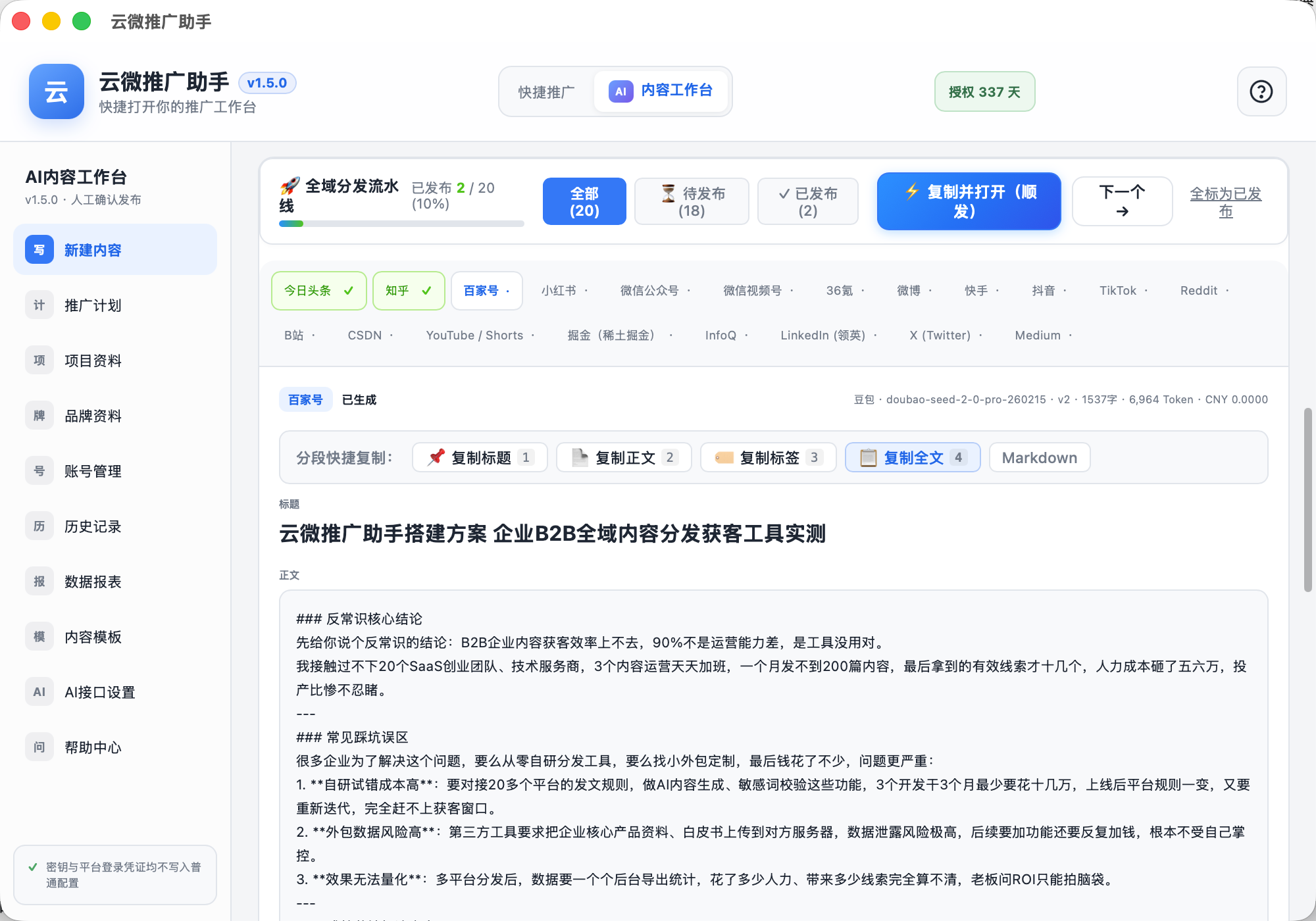Select the Reddit platform chip

1204,291
